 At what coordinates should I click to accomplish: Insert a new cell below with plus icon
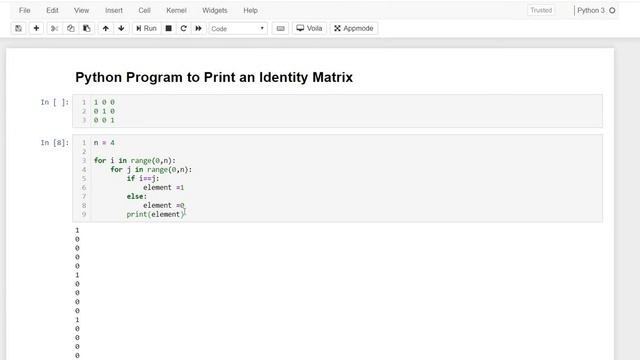36,28
